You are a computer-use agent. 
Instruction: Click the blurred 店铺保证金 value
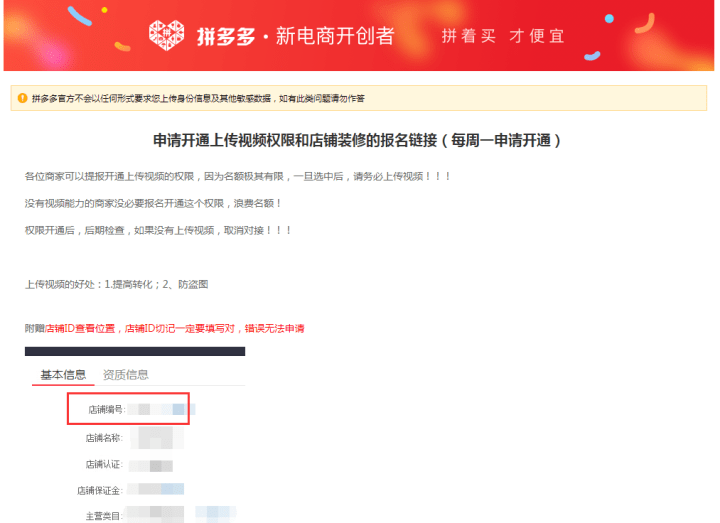click(x=156, y=489)
